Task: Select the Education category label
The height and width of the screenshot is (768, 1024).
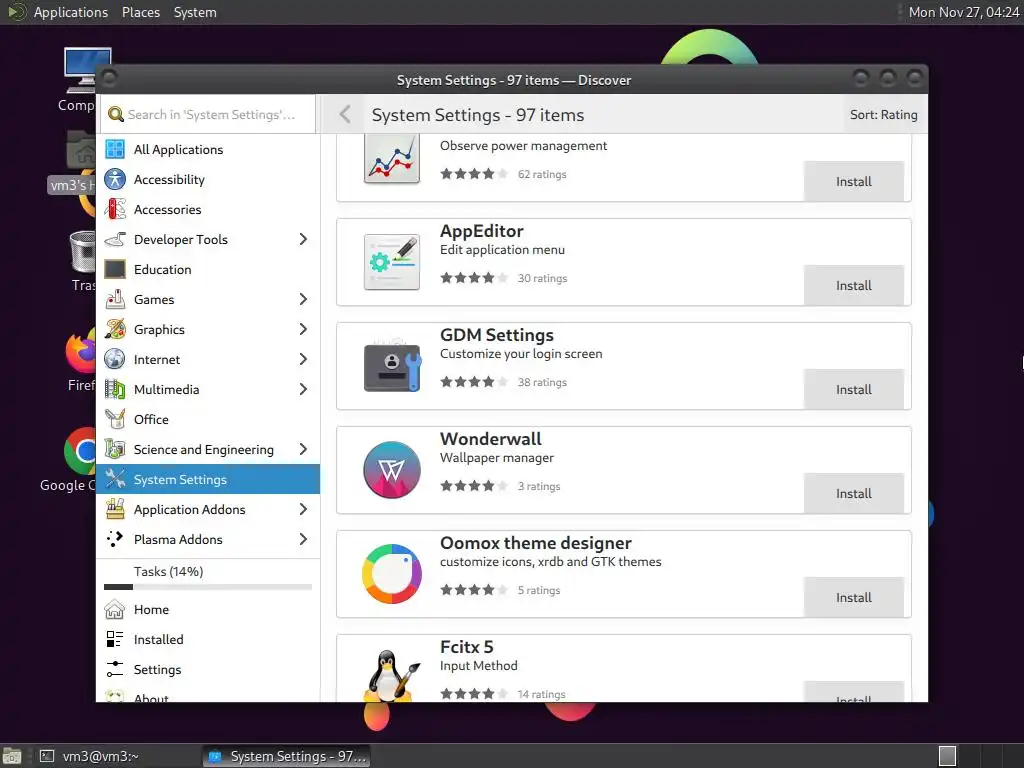Action: tap(163, 269)
